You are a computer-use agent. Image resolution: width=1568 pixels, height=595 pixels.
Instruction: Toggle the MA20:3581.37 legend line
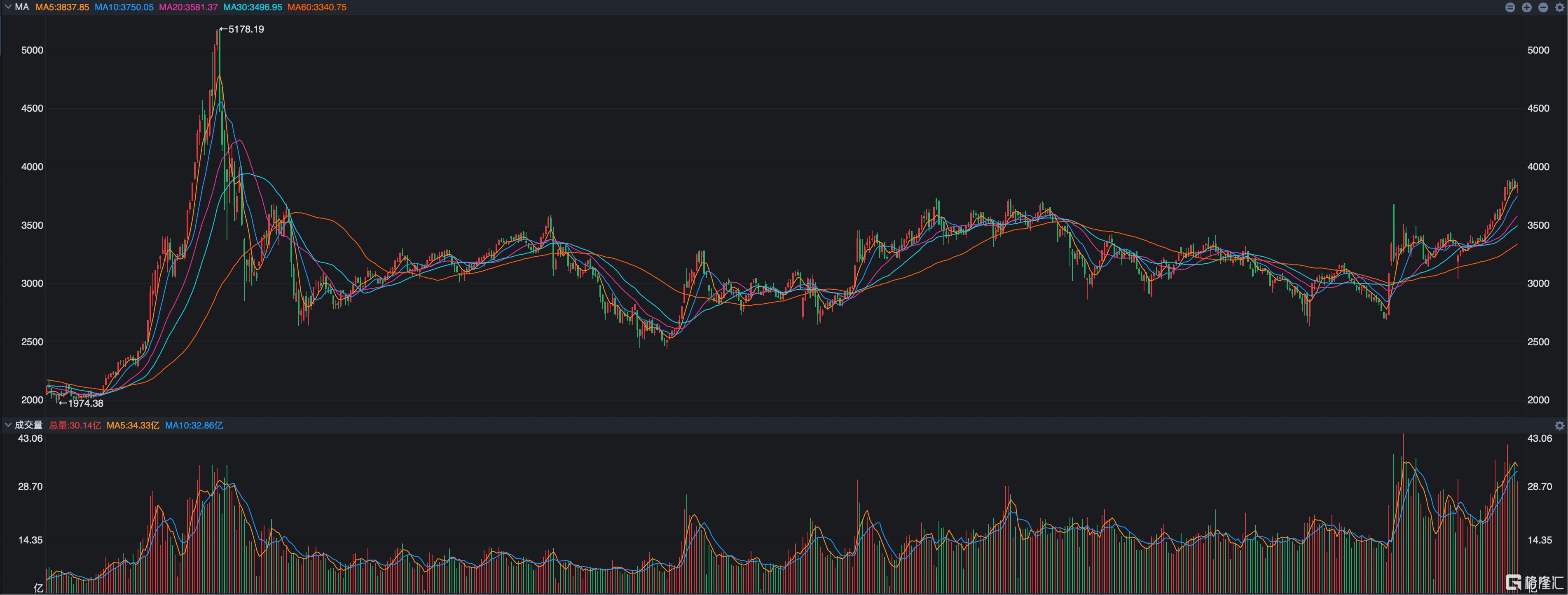(188, 7)
